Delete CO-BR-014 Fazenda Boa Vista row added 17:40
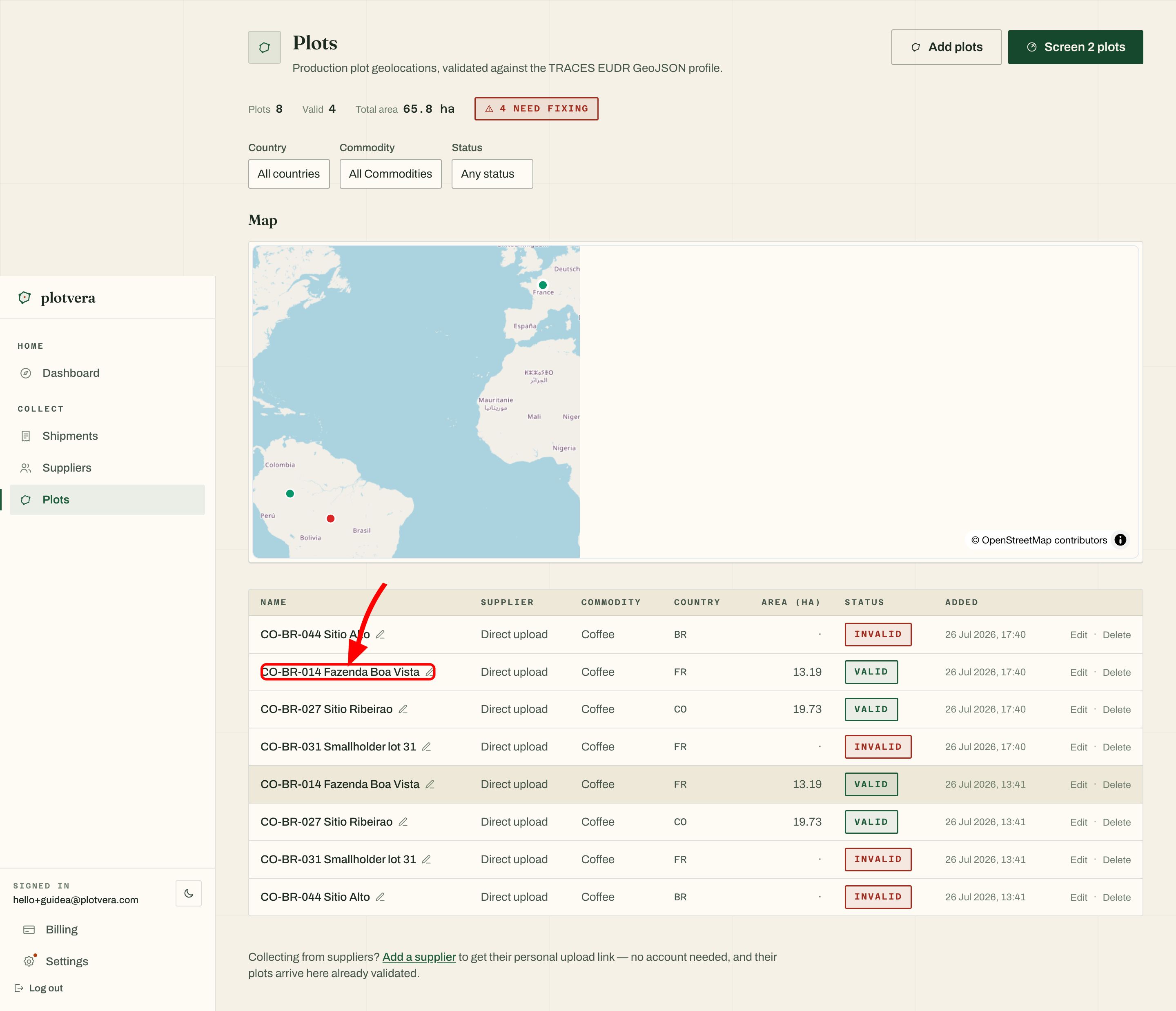The width and height of the screenshot is (1176, 1011). point(1116,672)
